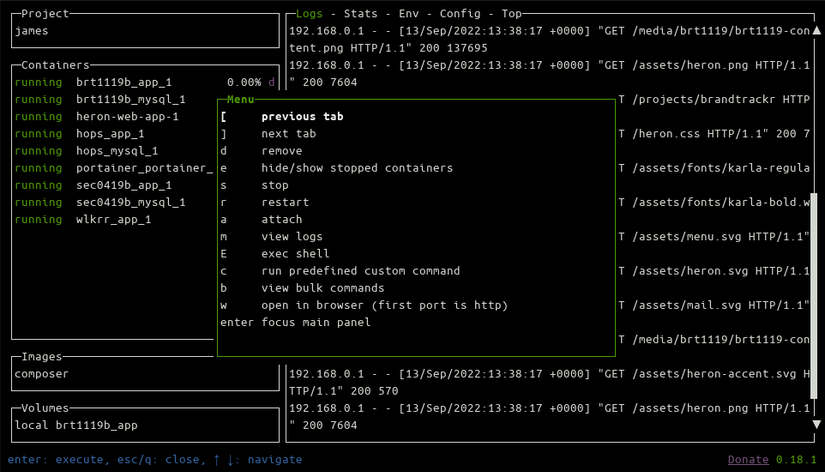
Task: Select 'open in browser' menu entry
Action: pyautogui.click(x=416, y=305)
